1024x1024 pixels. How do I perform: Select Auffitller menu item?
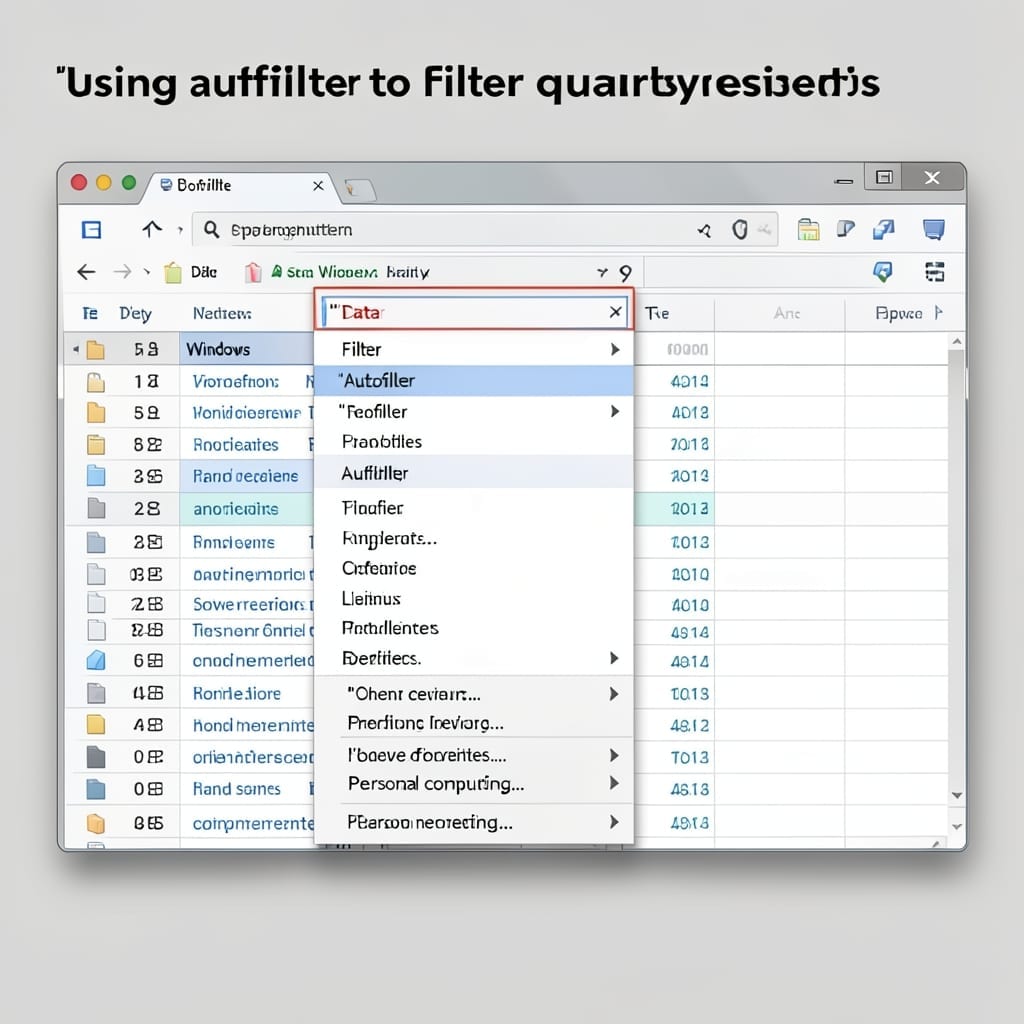(474, 473)
